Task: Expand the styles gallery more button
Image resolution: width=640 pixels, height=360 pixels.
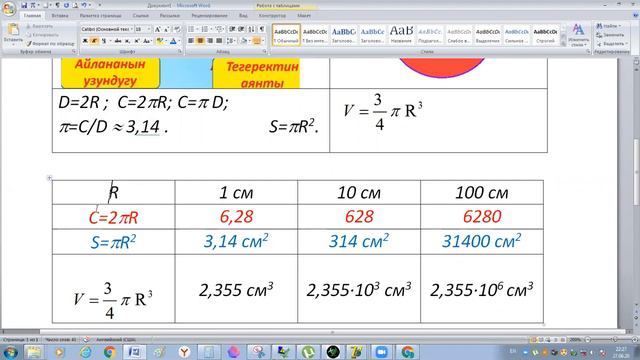Action: tap(564, 43)
